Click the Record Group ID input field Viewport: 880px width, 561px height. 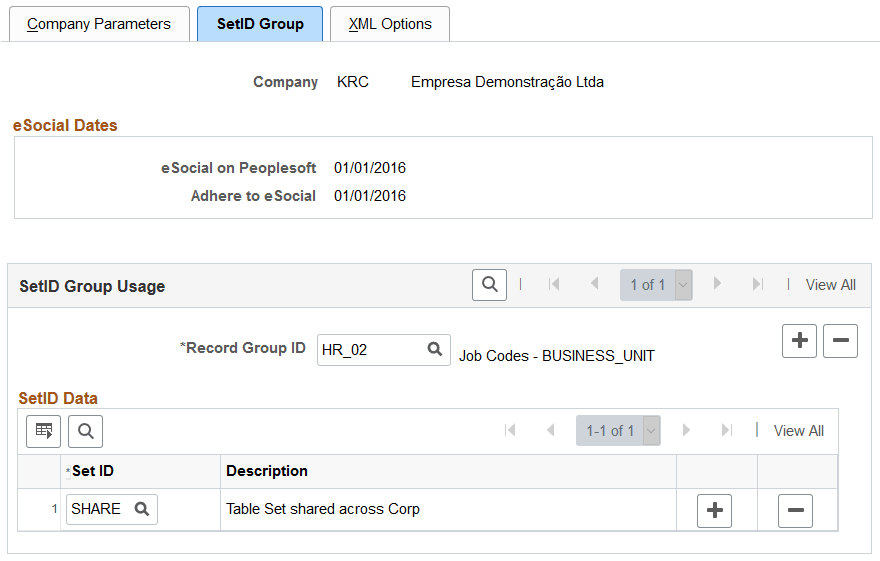(x=370, y=350)
